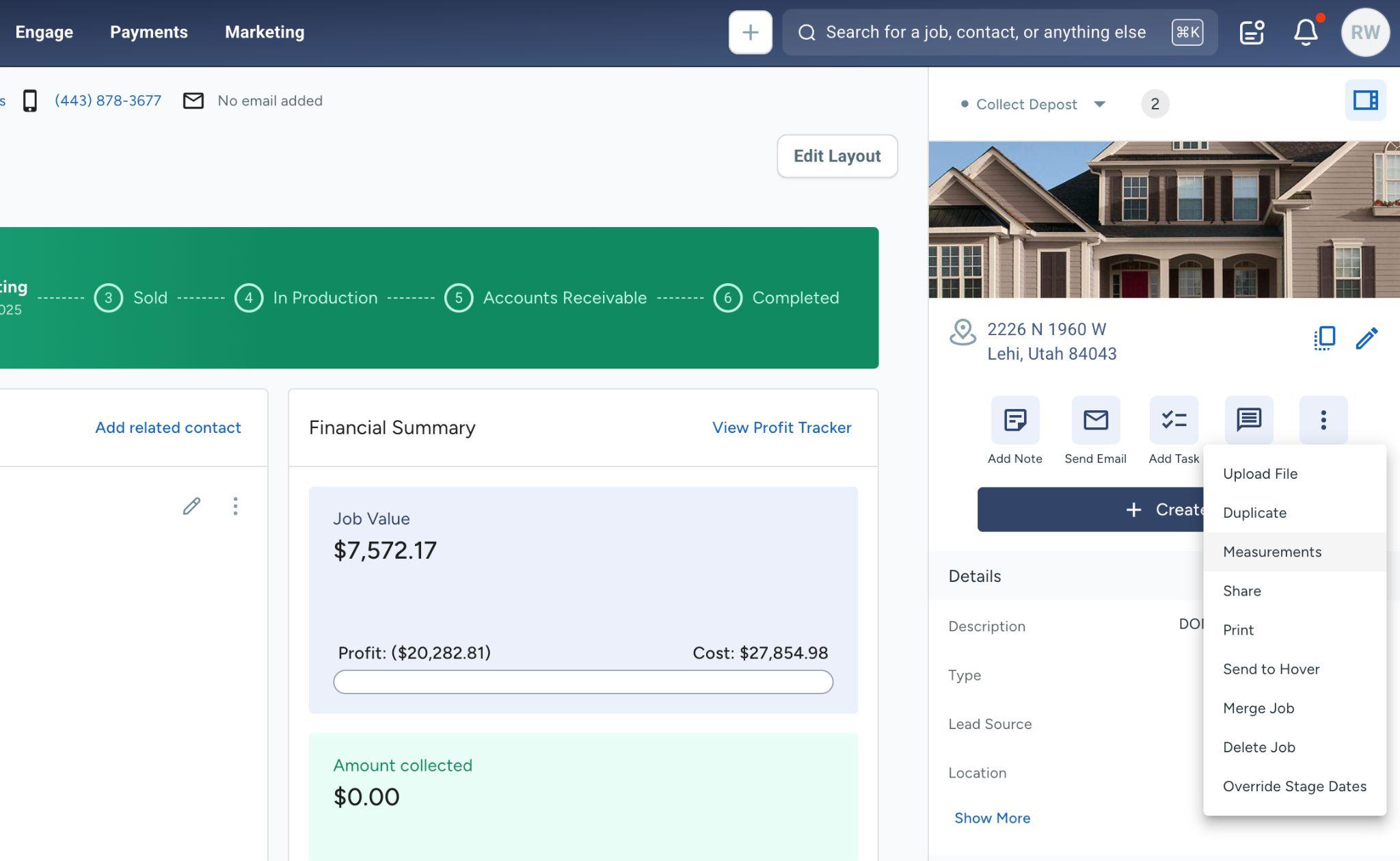Click the notifications bell icon
The height and width of the screenshot is (861, 1400).
pos(1305,32)
